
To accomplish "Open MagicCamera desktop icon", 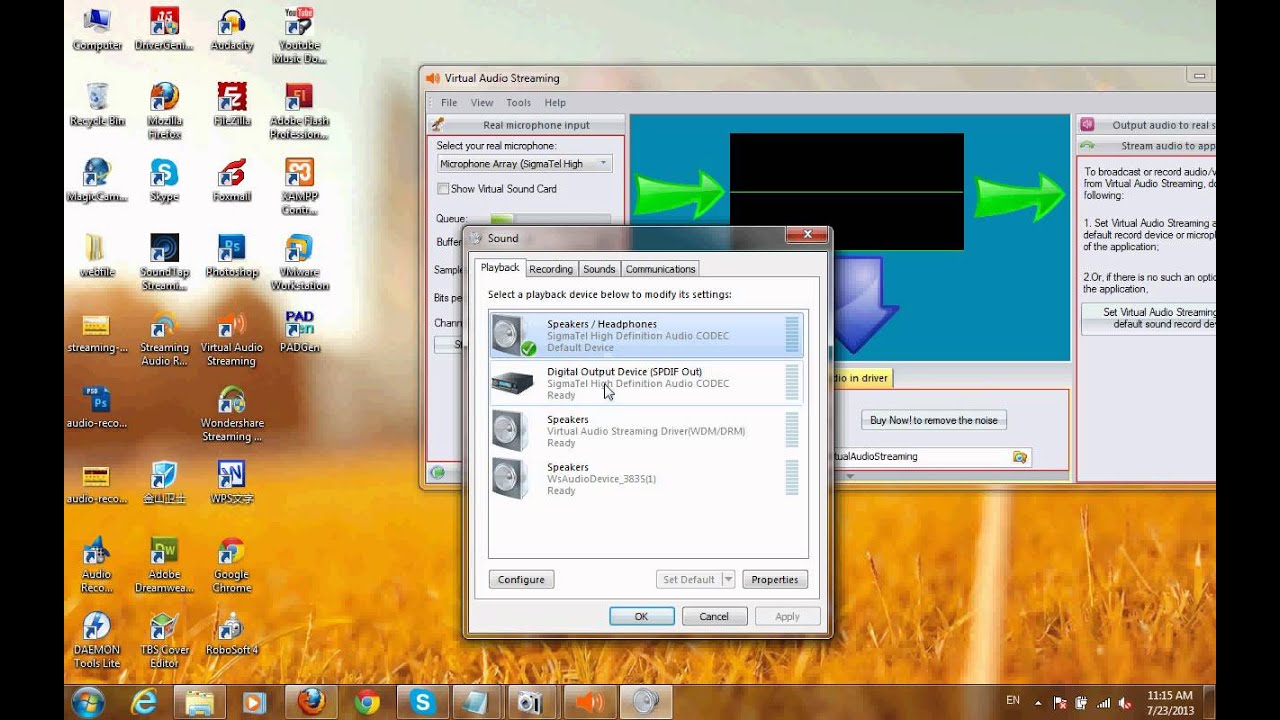I will pos(97,180).
